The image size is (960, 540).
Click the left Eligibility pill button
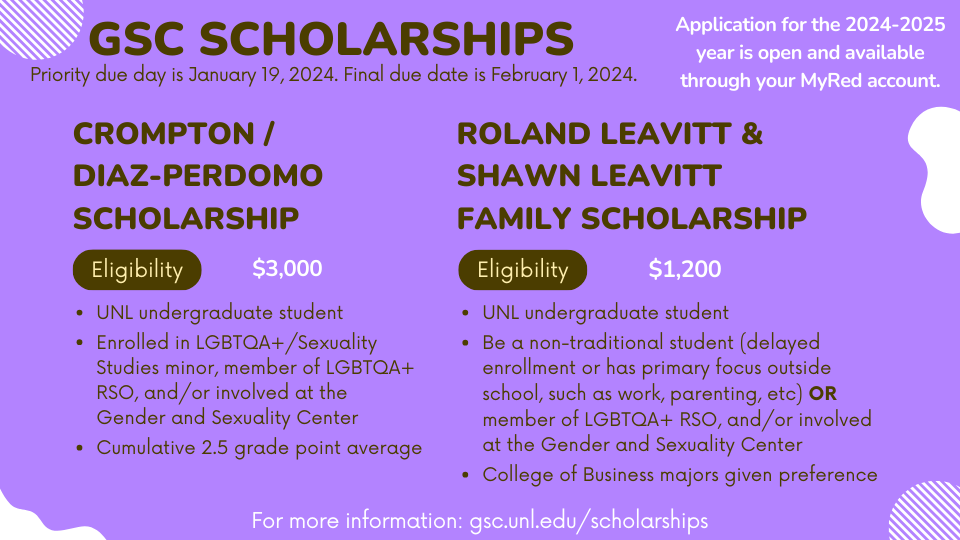(x=137, y=269)
